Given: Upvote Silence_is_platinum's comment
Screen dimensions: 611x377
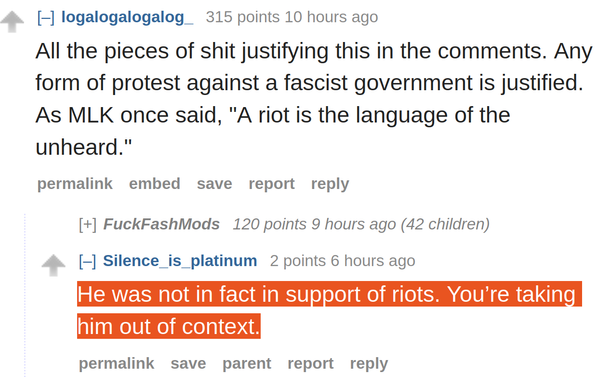Looking at the screenshot, I should click(x=53, y=265).
